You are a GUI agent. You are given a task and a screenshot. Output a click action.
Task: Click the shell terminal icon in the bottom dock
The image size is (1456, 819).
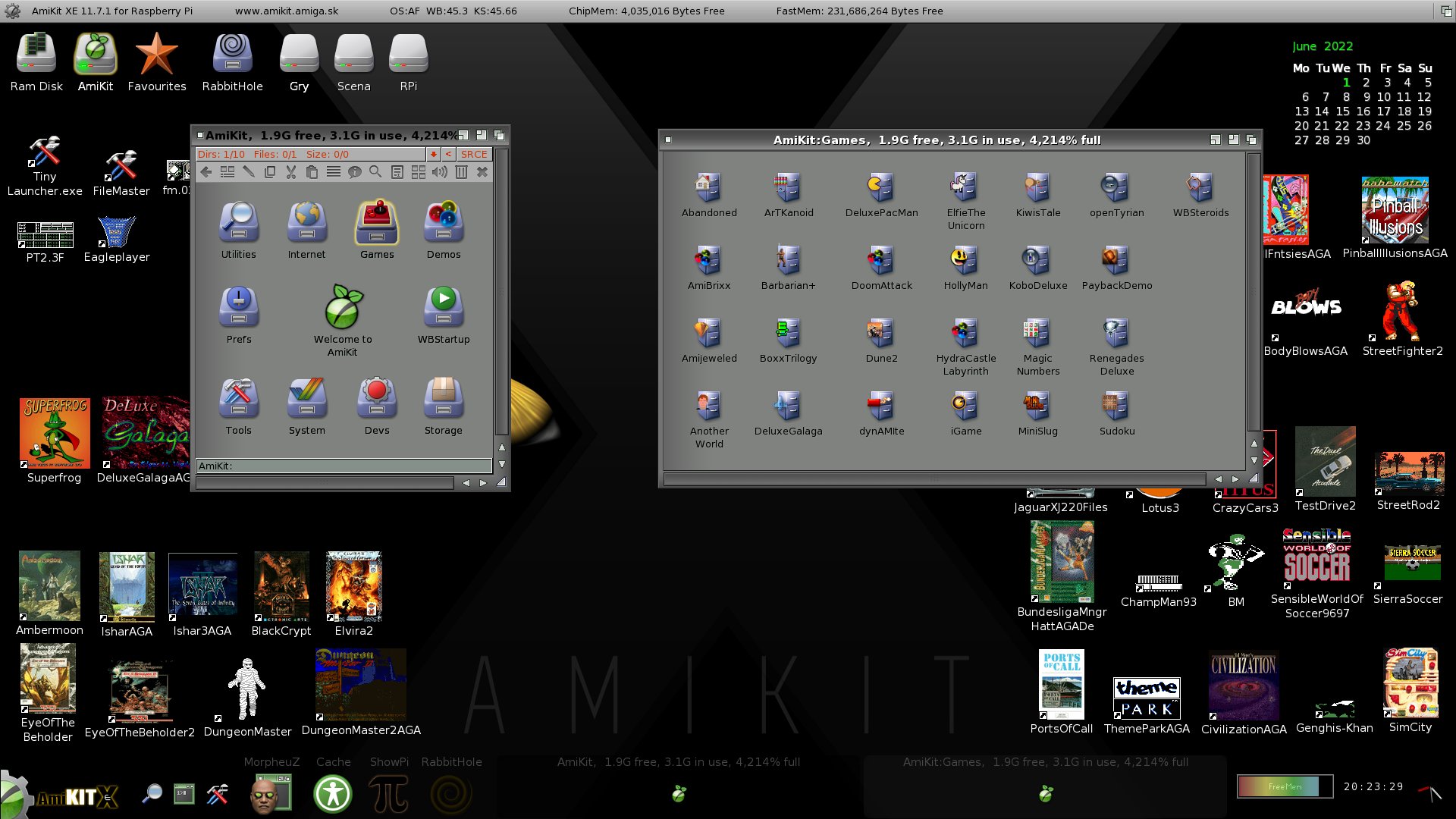point(184,793)
